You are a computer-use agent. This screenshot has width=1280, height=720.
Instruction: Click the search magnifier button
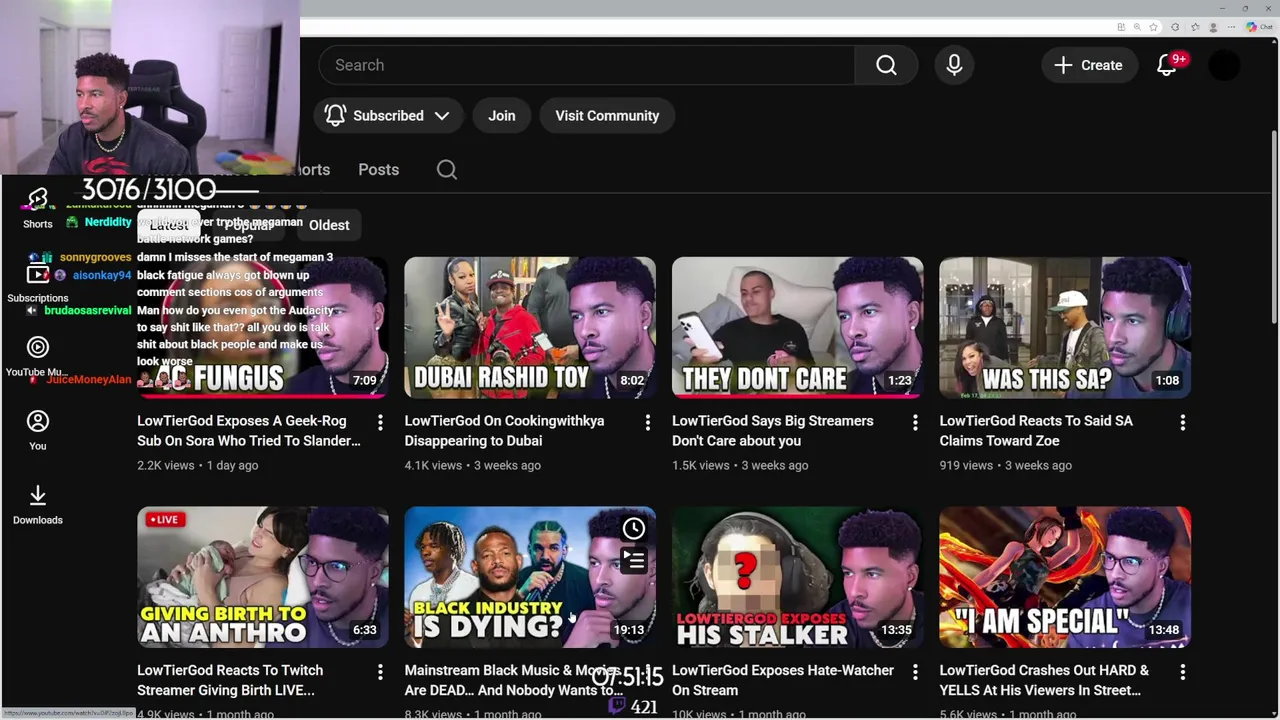tap(886, 65)
